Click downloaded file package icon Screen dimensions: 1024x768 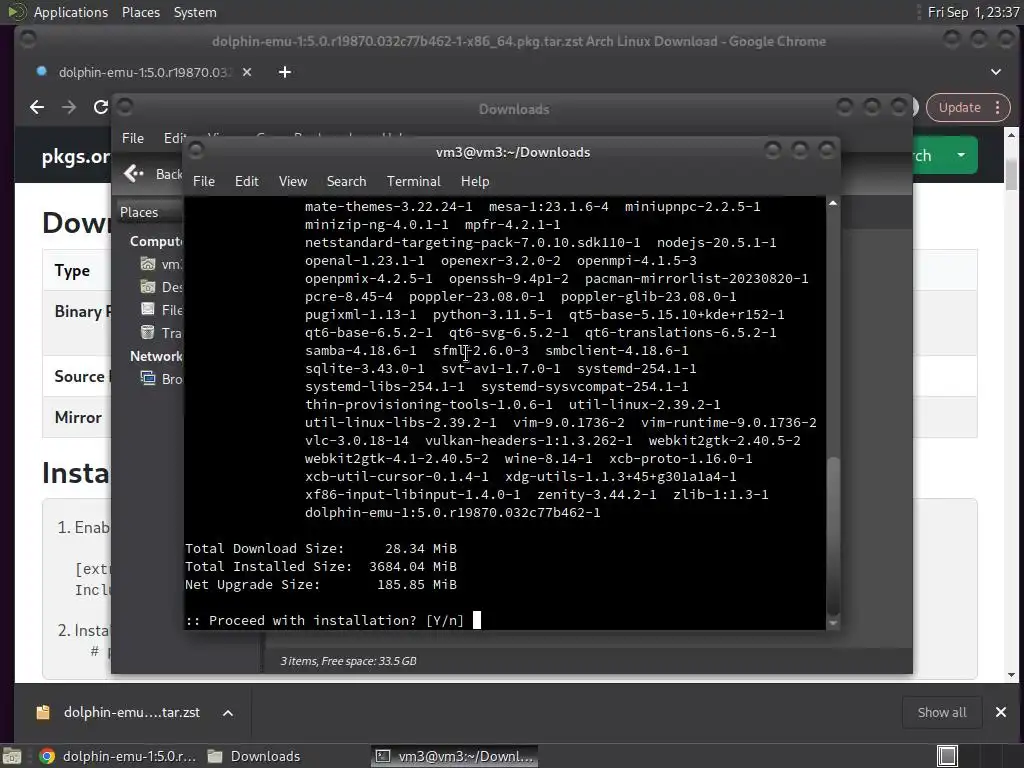[43, 712]
